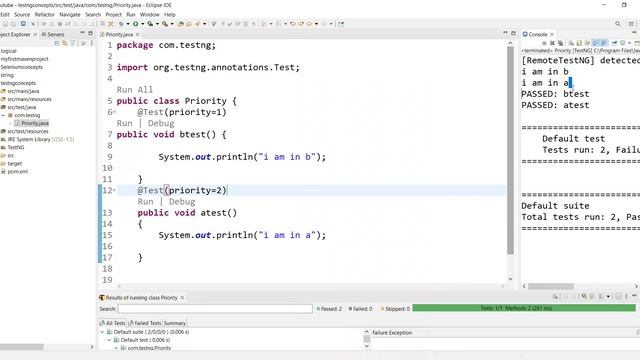The height and width of the screenshot is (360, 640).
Task: Collapse All in Project Explorer toolbar
Action: (x=57, y=43)
